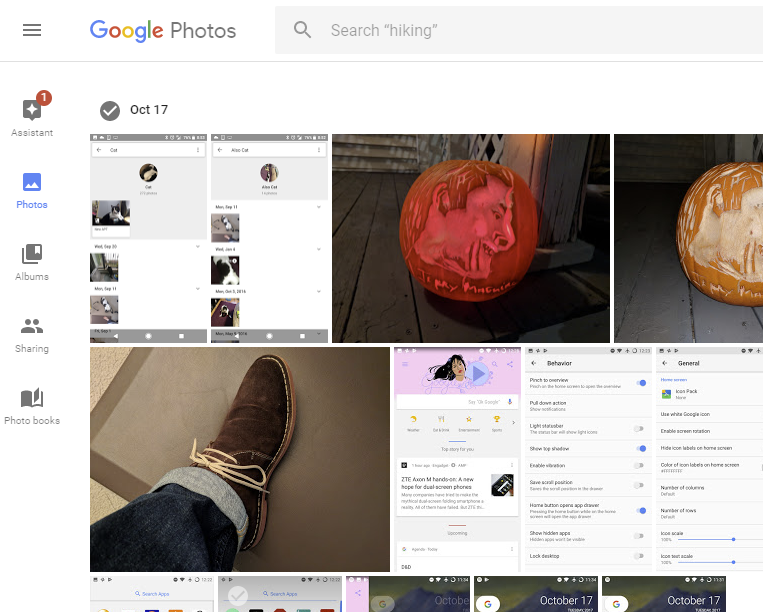Open the brown suede shoe photo

pos(239,459)
